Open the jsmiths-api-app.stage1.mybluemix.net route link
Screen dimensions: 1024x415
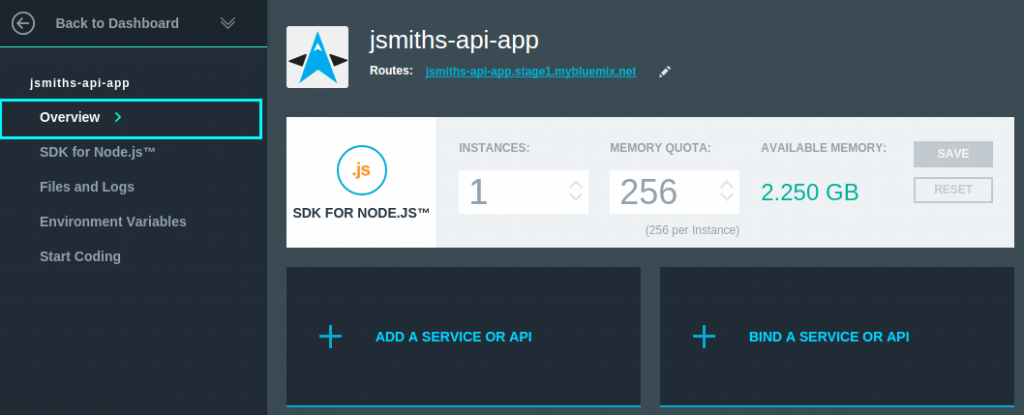tap(530, 72)
